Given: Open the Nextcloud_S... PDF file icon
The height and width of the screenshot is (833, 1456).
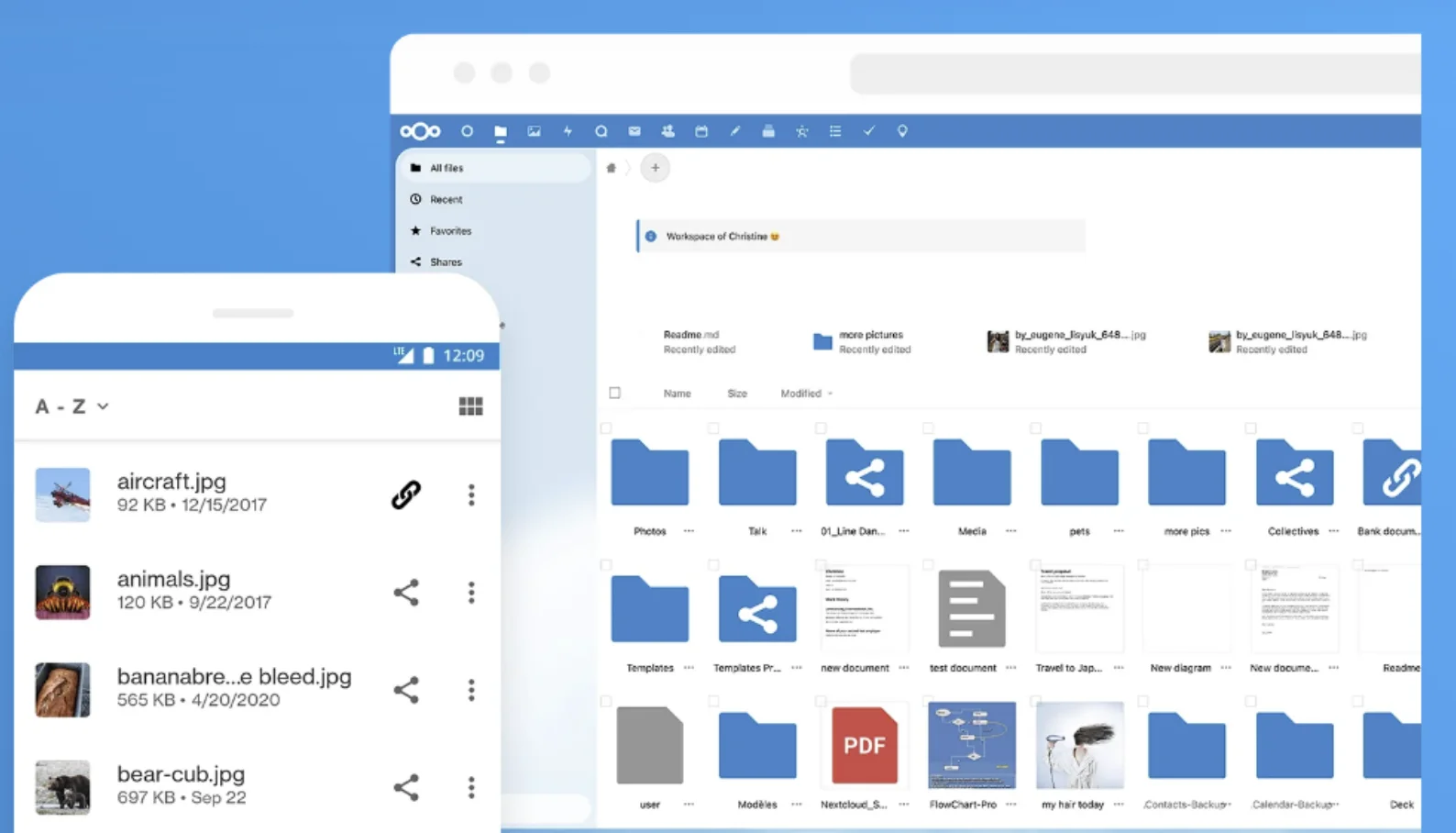Looking at the screenshot, I should [x=865, y=745].
